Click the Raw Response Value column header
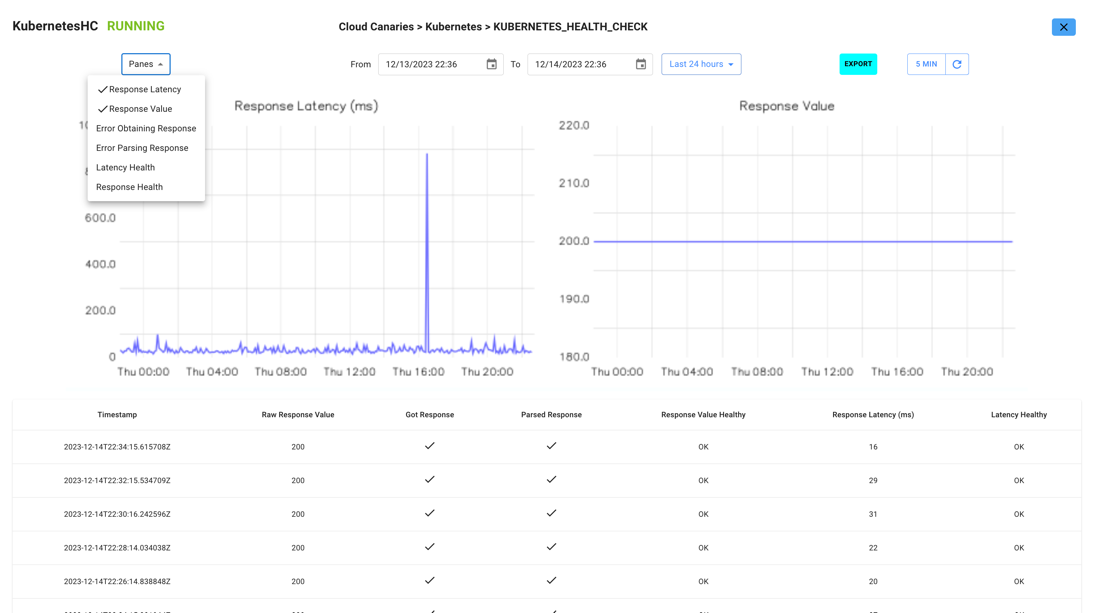The height and width of the screenshot is (613, 1095). pos(298,415)
